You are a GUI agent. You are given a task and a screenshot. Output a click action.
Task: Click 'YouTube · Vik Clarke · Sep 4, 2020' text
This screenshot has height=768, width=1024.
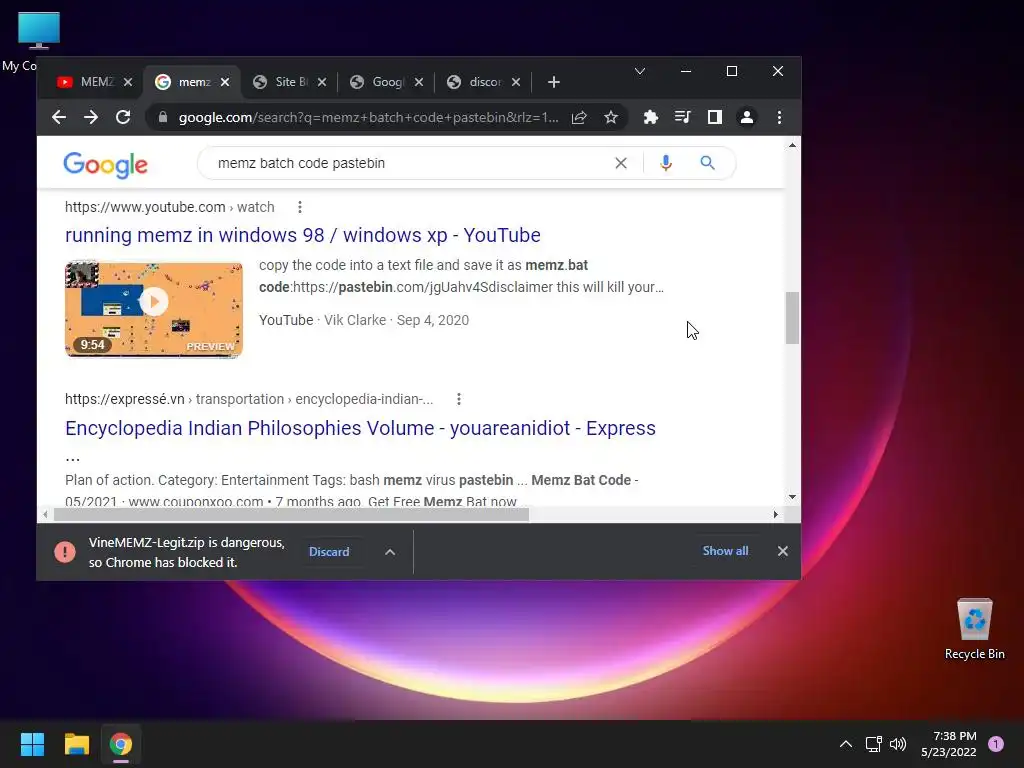[364, 320]
